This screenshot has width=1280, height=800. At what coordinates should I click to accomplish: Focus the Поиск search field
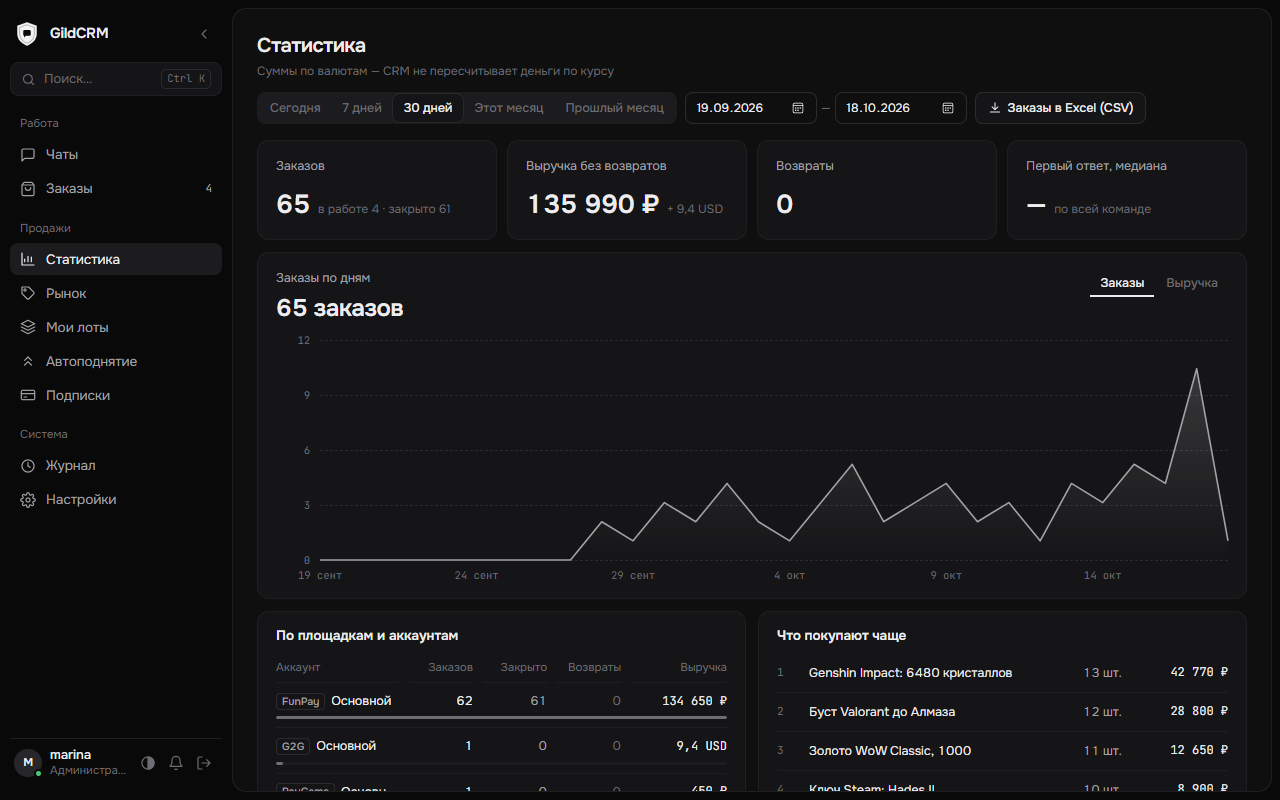(x=116, y=79)
